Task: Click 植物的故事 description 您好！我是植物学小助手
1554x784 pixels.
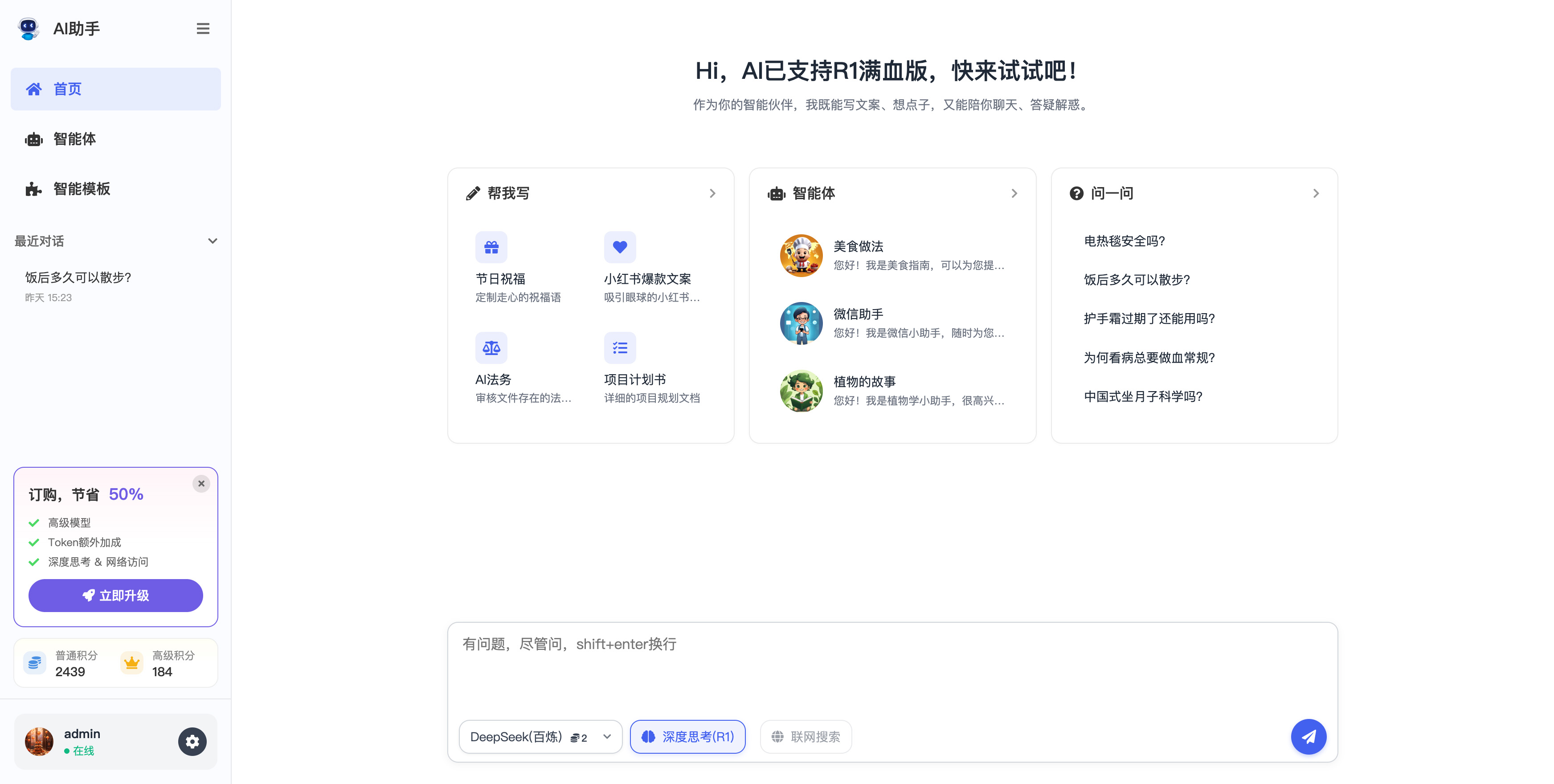Action: coord(919,400)
